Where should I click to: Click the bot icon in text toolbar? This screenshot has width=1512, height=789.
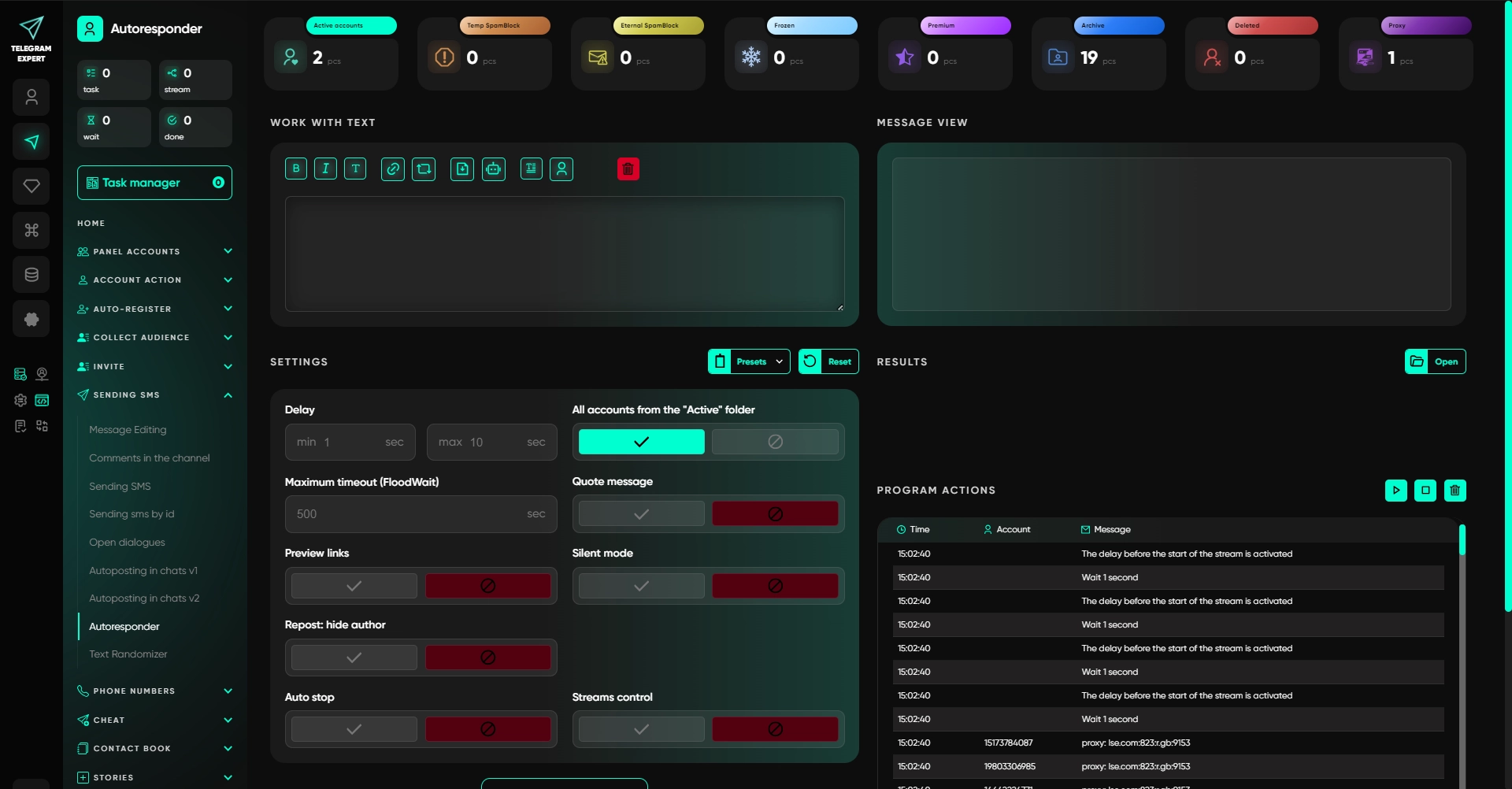coord(494,169)
